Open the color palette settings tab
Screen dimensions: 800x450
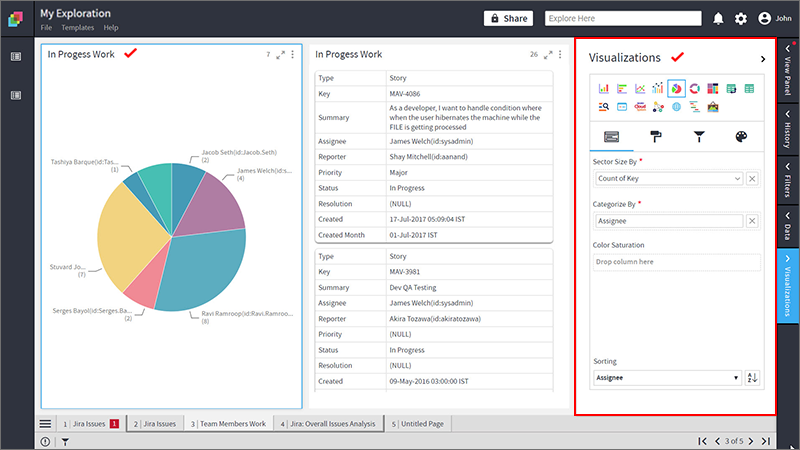[741, 136]
